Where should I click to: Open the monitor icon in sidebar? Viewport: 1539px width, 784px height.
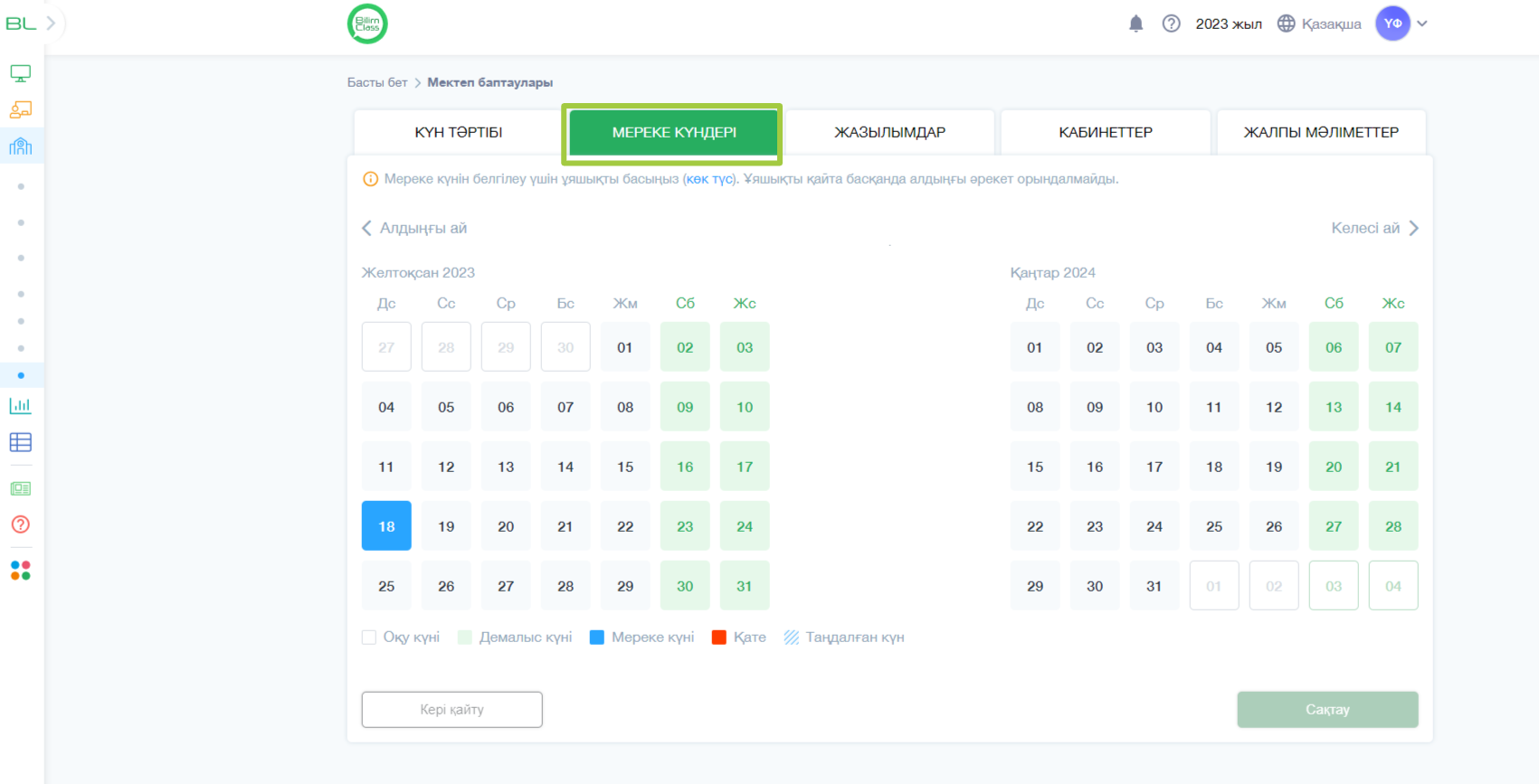pyautogui.click(x=21, y=73)
